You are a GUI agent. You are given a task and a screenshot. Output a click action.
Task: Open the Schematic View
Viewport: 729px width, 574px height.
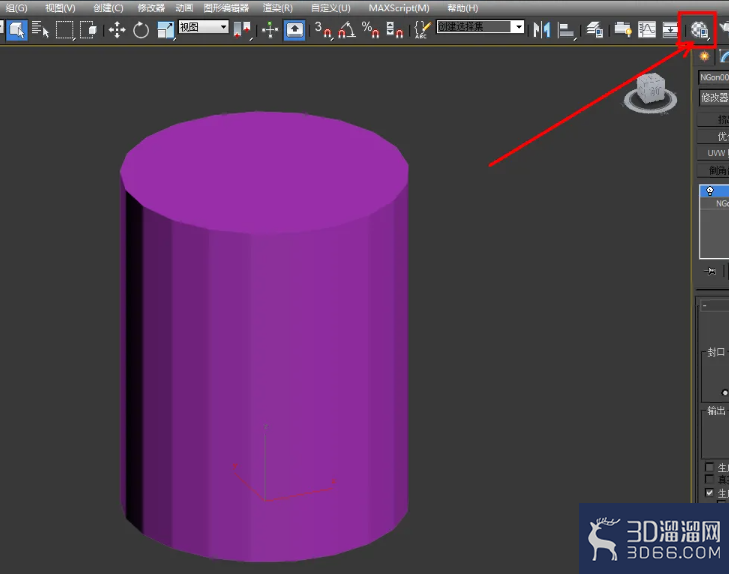[670, 31]
